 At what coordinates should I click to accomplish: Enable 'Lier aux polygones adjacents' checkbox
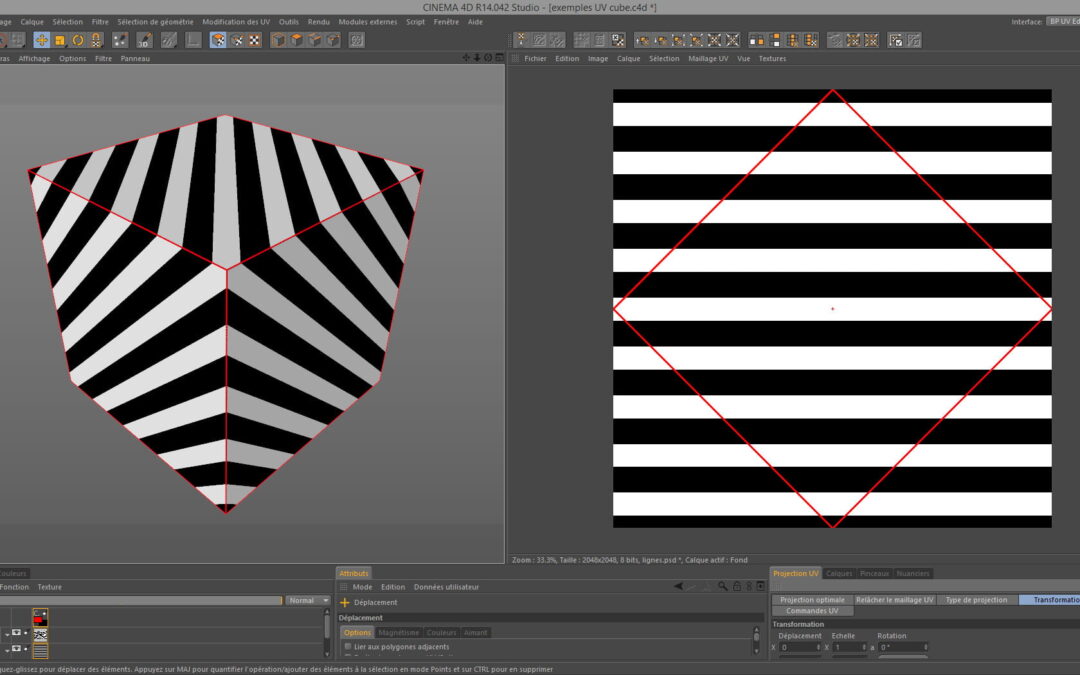click(x=348, y=647)
